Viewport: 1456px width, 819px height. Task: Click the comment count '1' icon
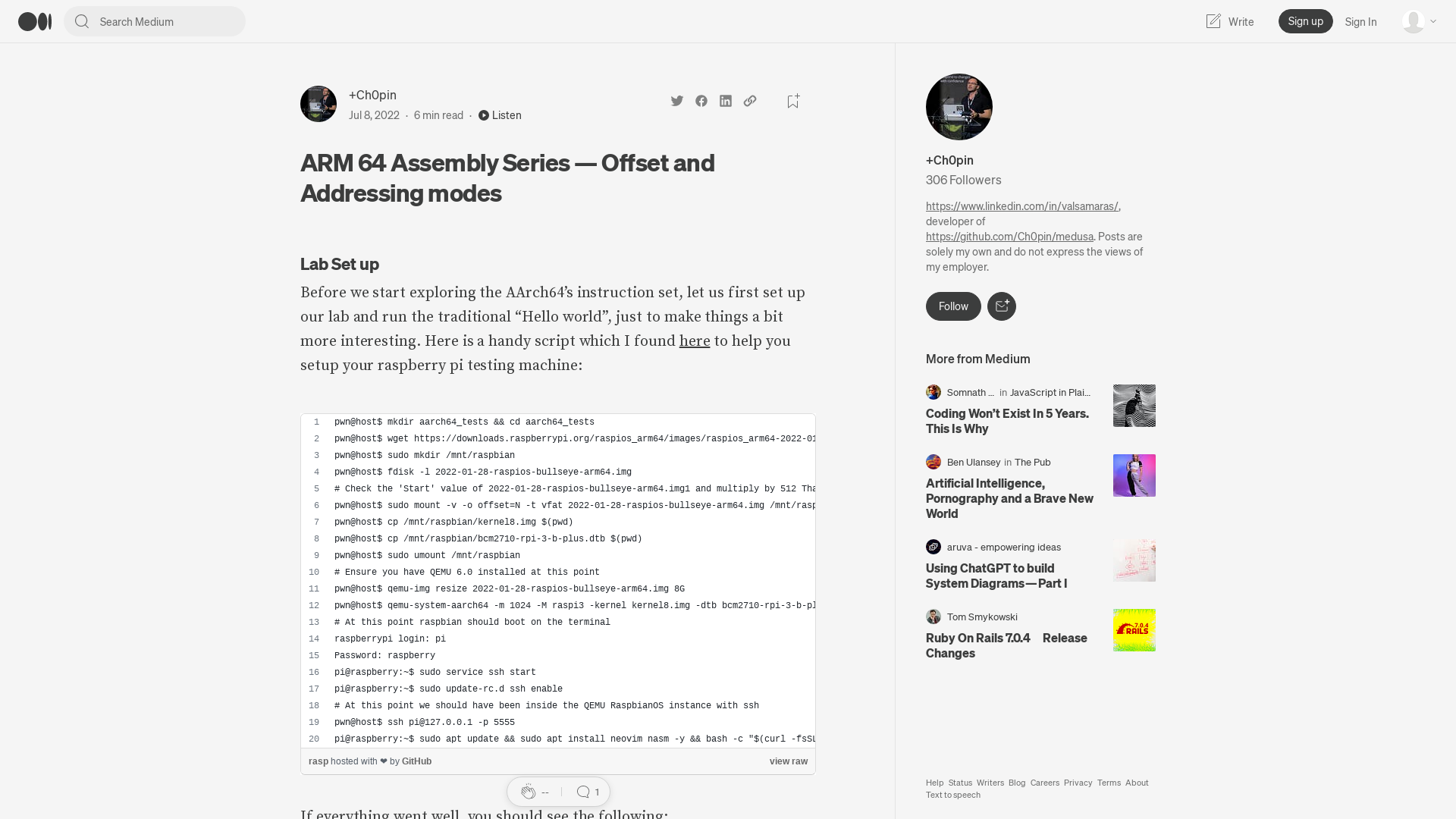tap(587, 792)
